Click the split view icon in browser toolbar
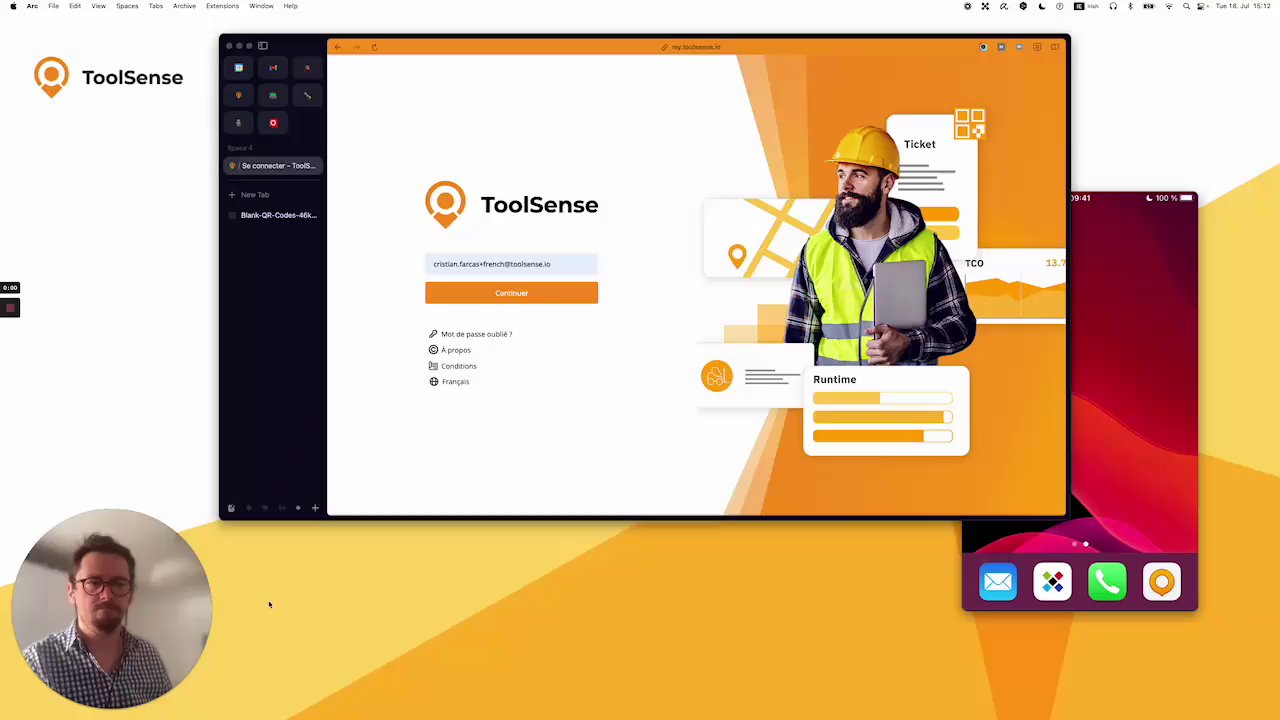The image size is (1280, 720). (1055, 47)
